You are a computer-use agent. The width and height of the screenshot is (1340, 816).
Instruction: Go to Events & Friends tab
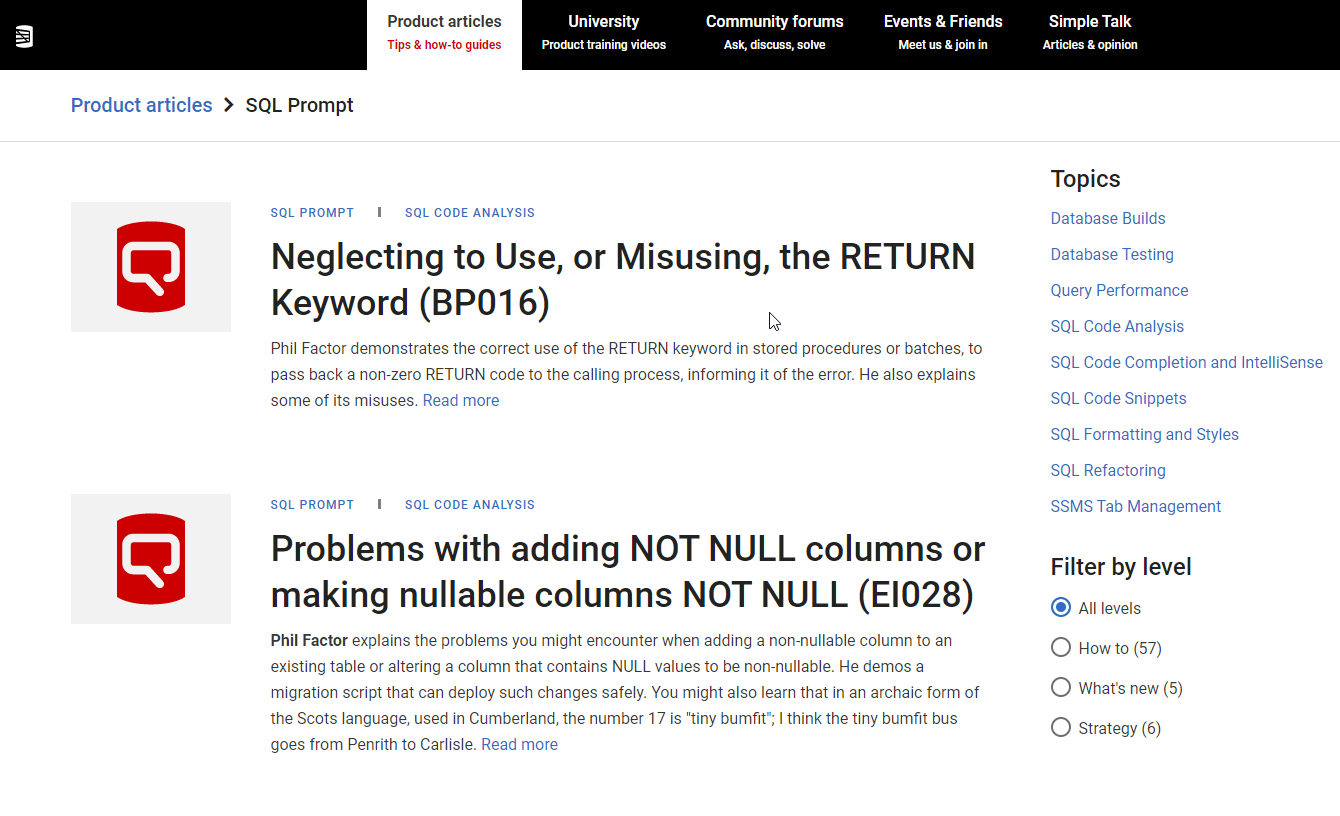click(x=942, y=33)
